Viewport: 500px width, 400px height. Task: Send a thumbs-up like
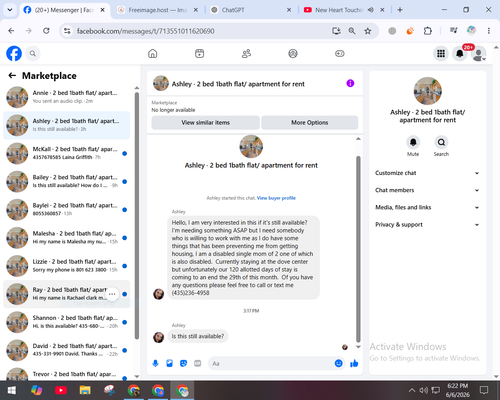click(354, 363)
